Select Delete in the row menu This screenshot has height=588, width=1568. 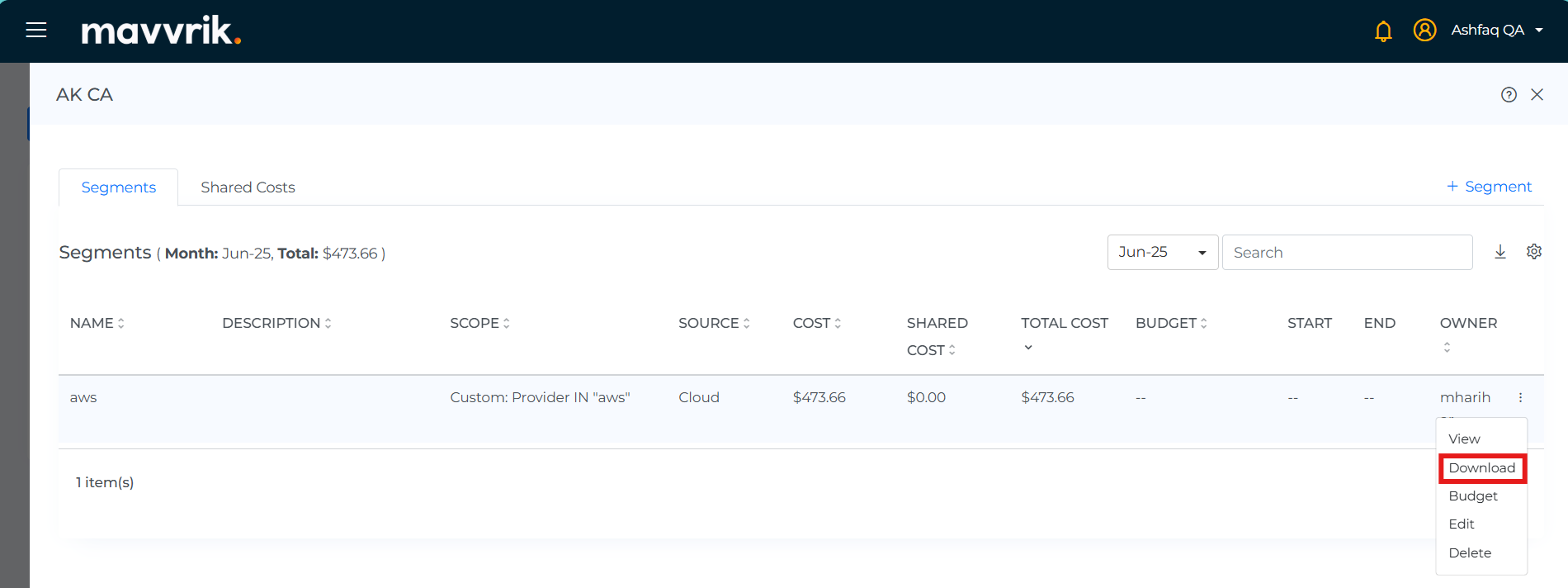1470,553
